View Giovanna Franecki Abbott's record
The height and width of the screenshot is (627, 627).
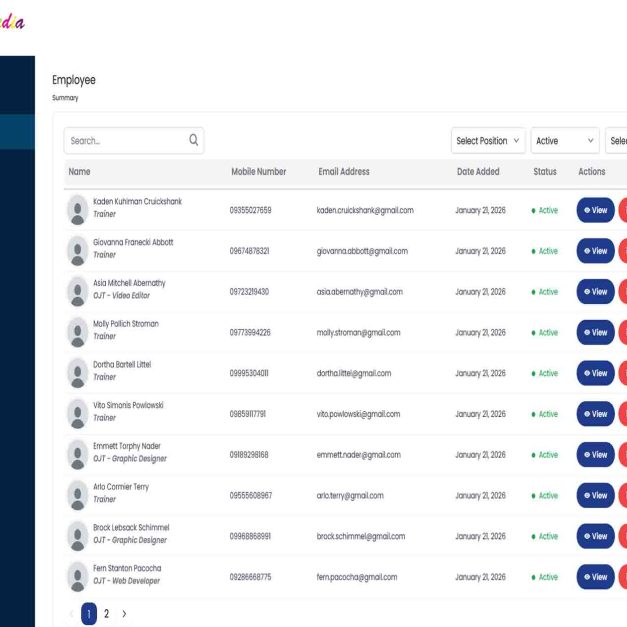click(595, 251)
